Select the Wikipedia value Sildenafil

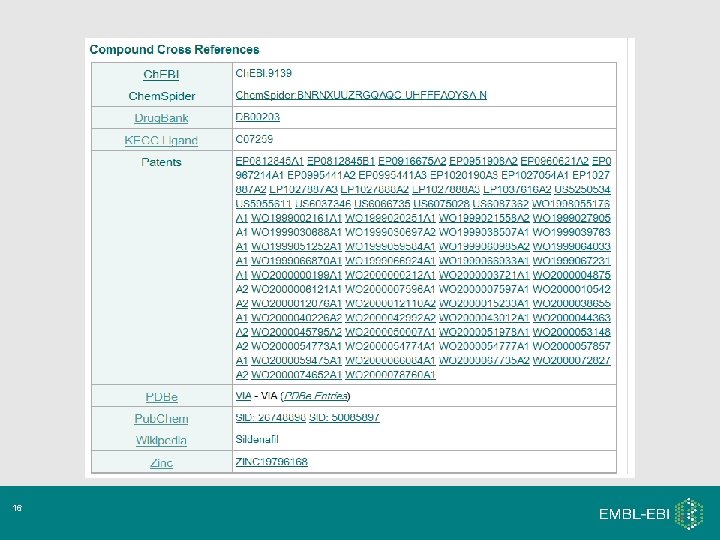[257, 439]
